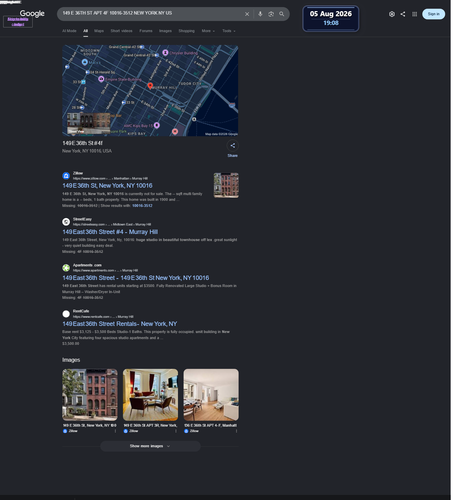The width and height of the screenshot is (456, 500).
Task: Open StreetEasy result 149 East 36th Street #4
Action: 110,232
